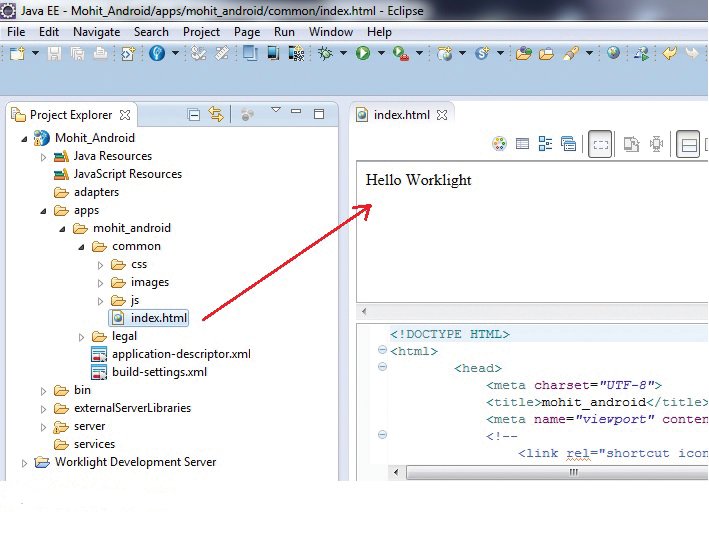This screenshot has width=709, height=555.
Task: Expand the Worklight Development Server node
Action: [x=25, y=463]
